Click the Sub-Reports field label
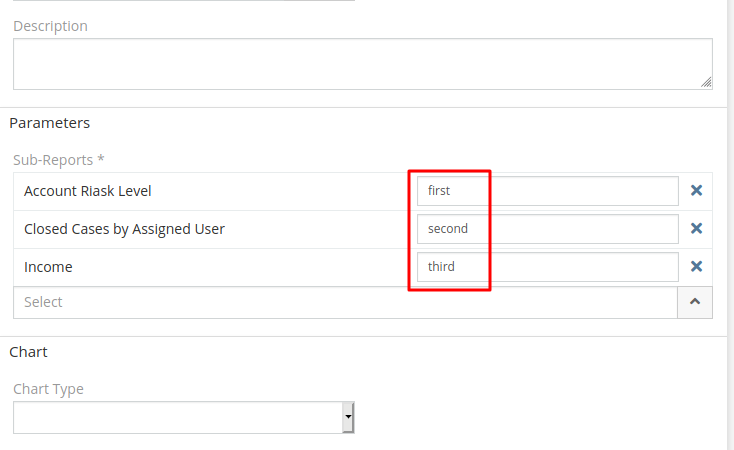Screen dimensions: 734x450 point(59,159)
